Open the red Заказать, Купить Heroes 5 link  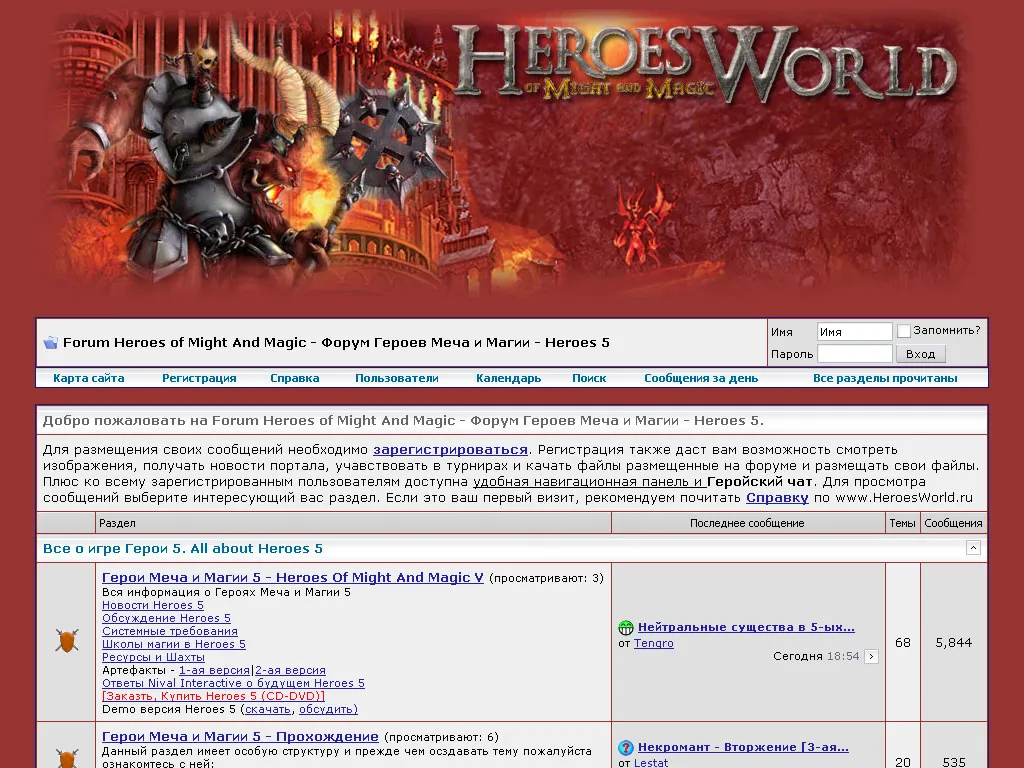coord(213,697)
